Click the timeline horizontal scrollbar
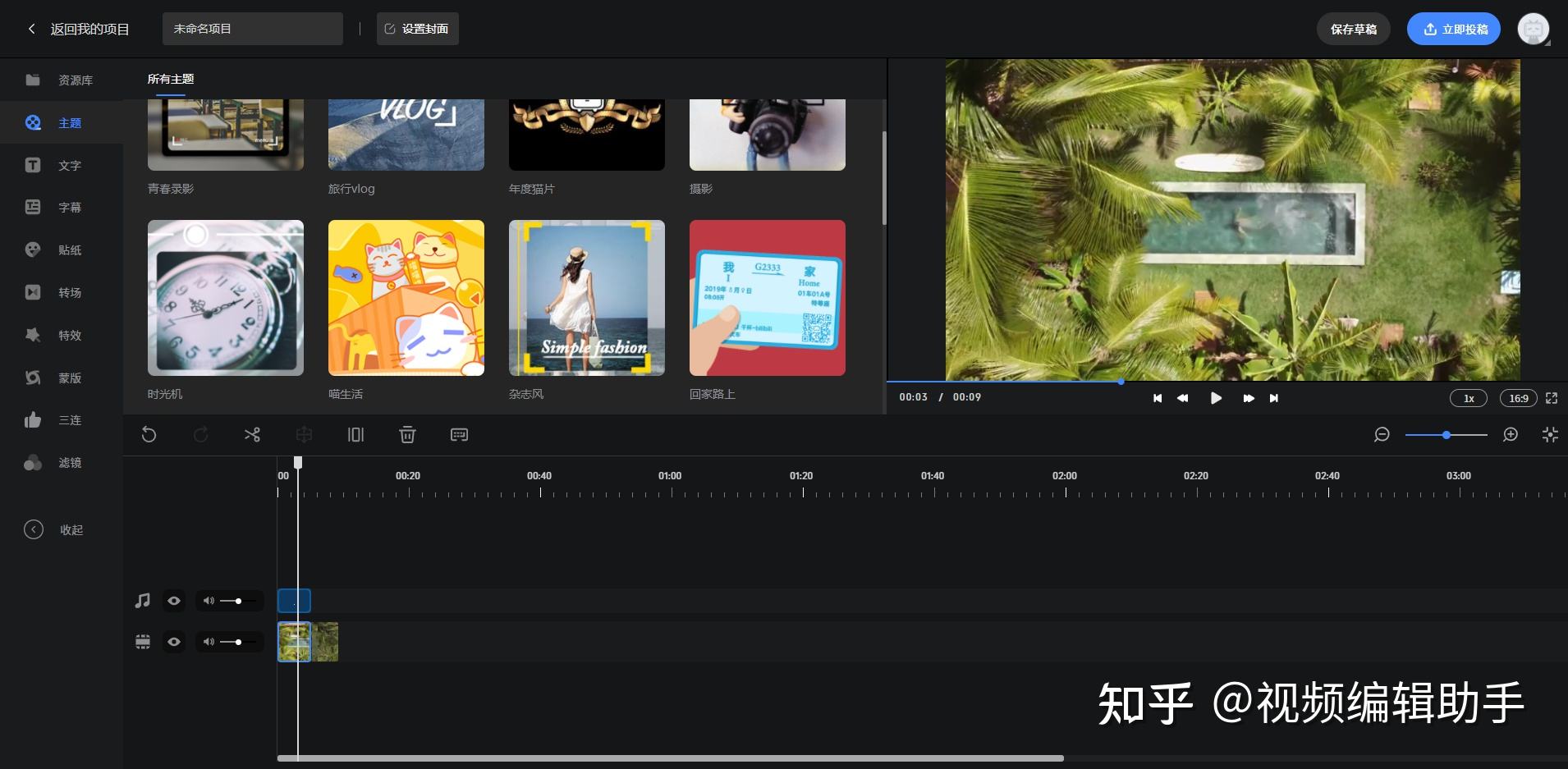 [671, 758]
